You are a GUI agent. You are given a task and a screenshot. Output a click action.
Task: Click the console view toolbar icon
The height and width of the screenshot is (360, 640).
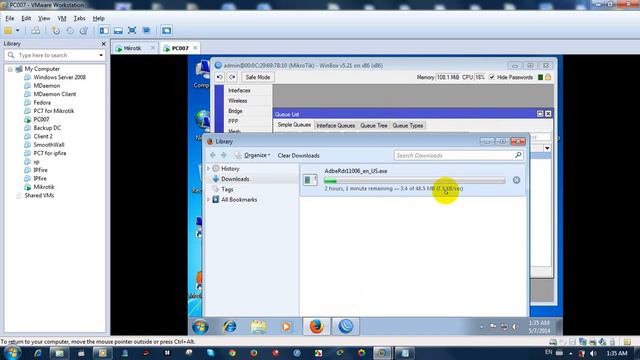166,31
